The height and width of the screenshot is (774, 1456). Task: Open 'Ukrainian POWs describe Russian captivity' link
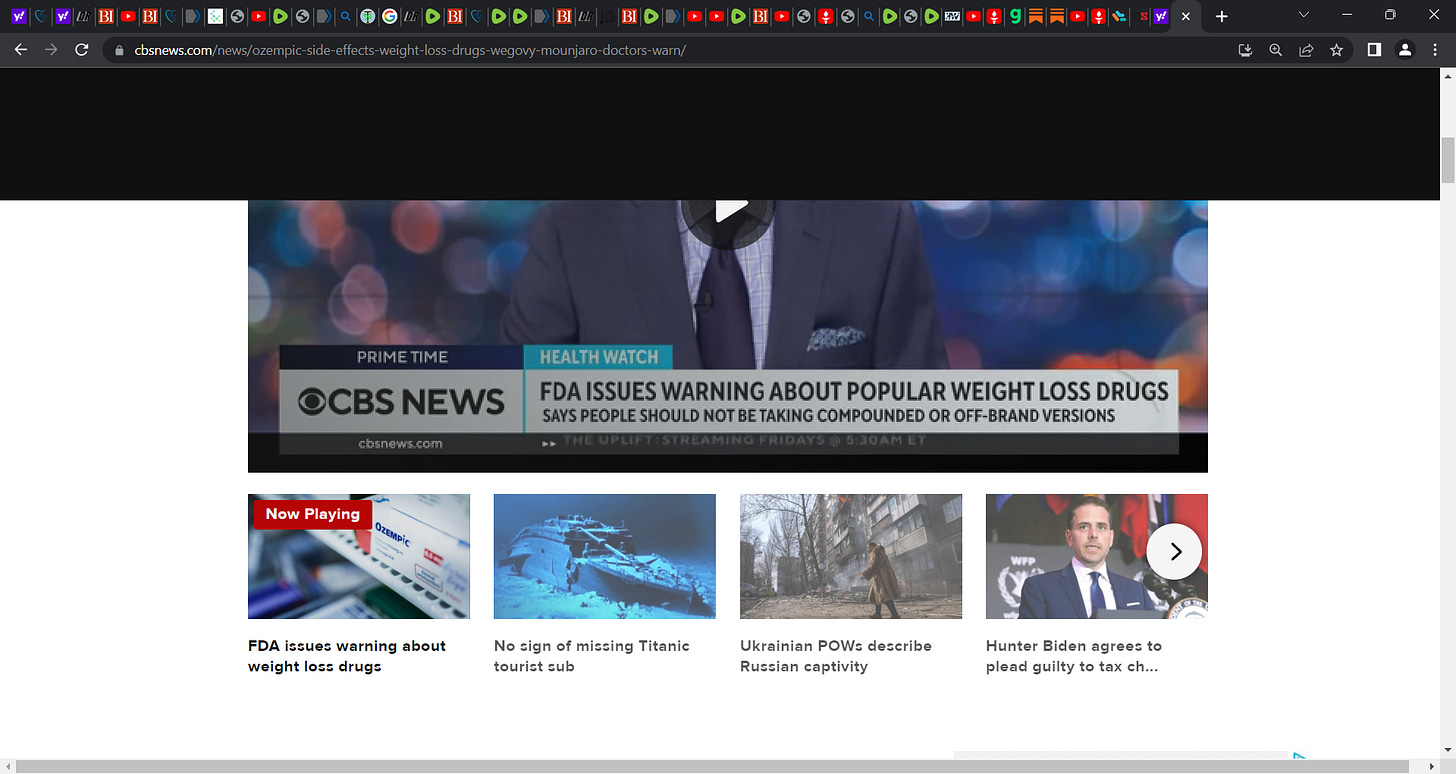836,656
